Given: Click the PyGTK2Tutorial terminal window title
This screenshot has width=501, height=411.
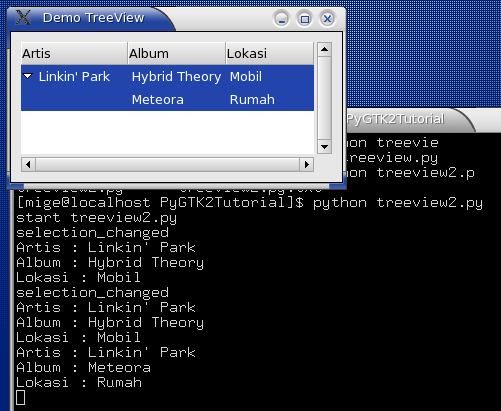Looking at the screenshot, I should click(x=395, y=119).
